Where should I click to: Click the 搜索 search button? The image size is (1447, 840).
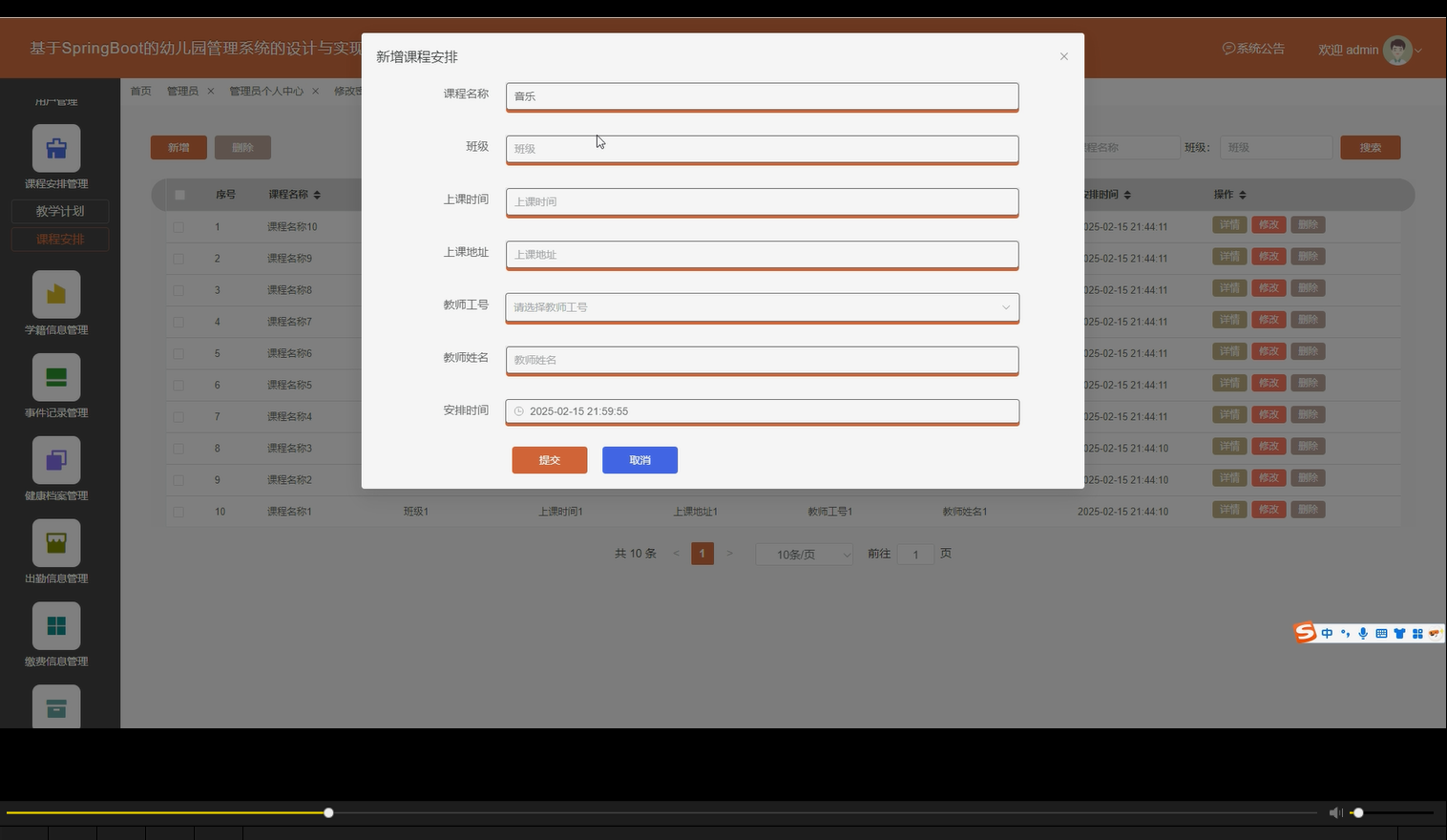coord(1371,148)
